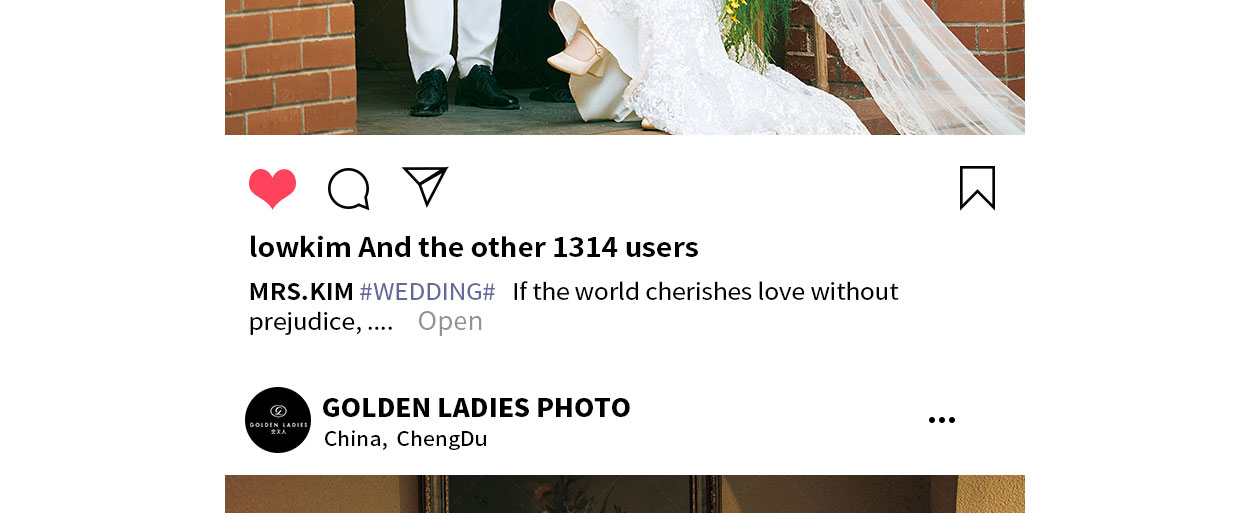Open GOLDEN LADIES PHOTO username
This screenshot has width=1250, height=513.
(x=476, y=408)
